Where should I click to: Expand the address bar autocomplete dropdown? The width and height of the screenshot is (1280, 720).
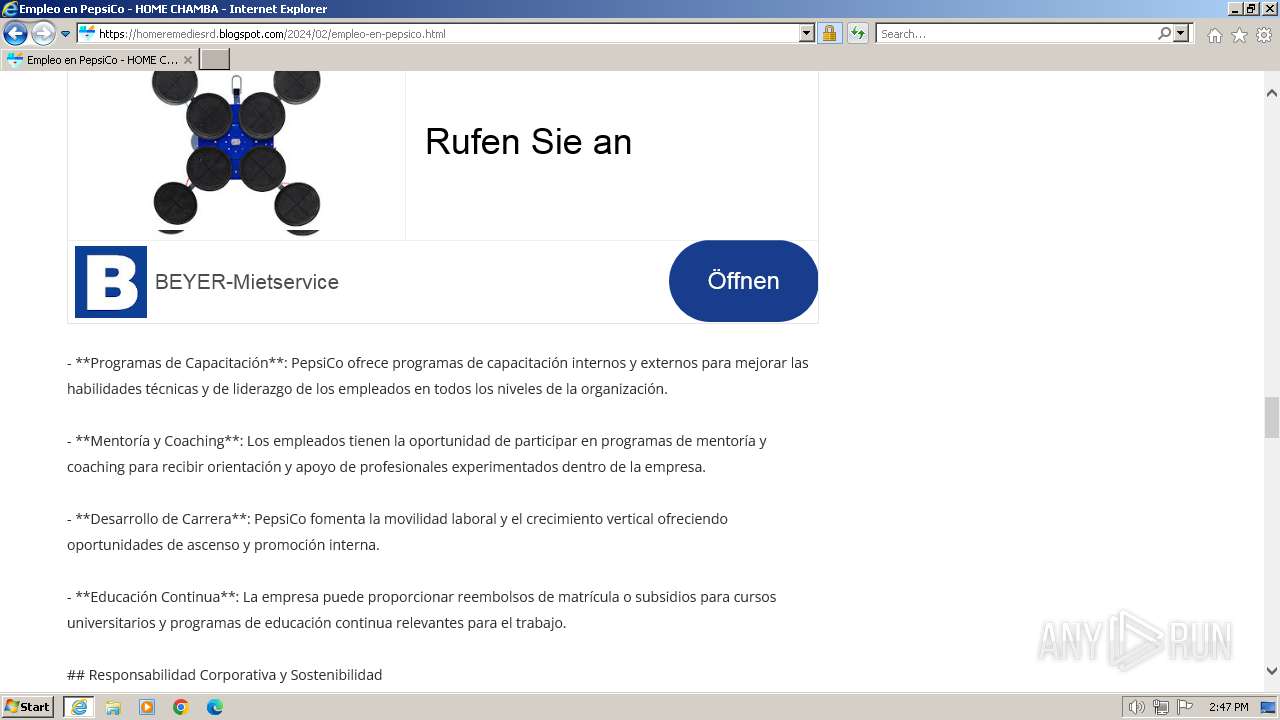(807, 34)
